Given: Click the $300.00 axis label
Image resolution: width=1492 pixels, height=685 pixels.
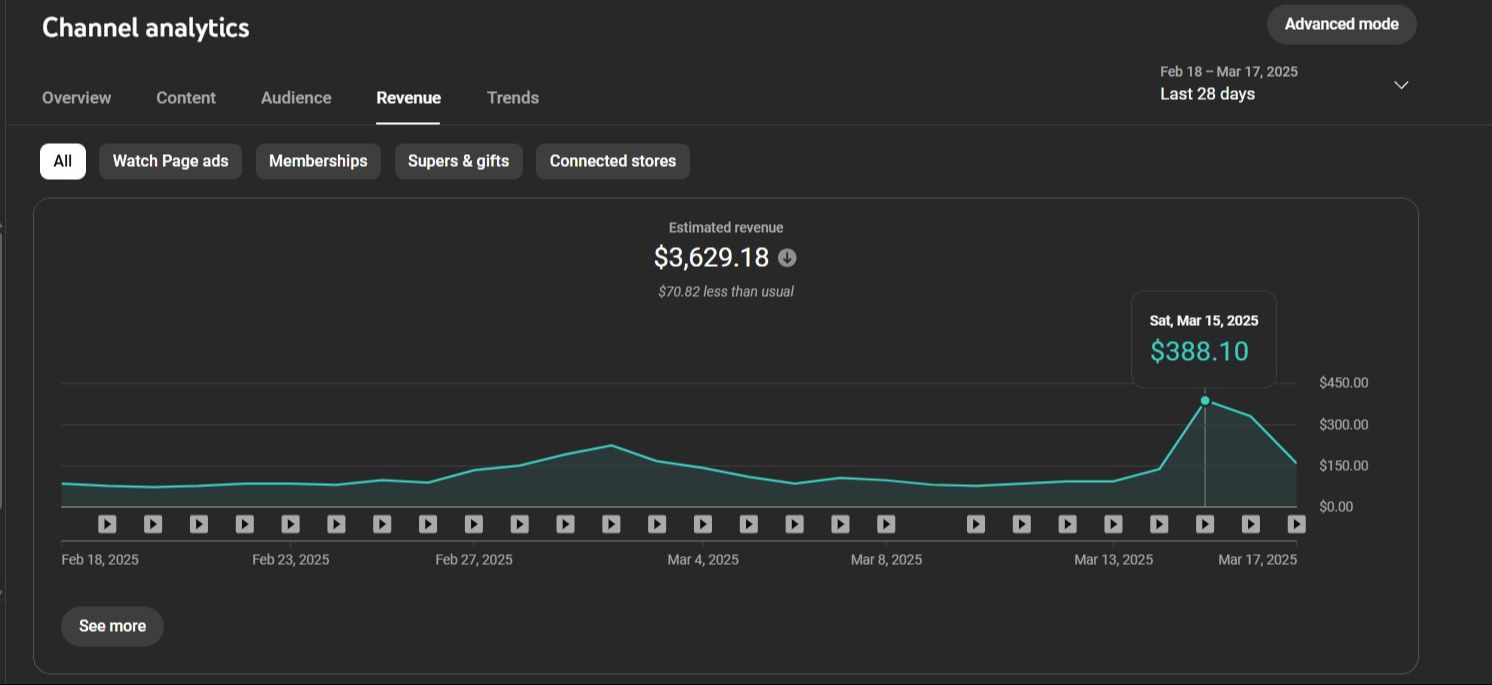Looking at the screenshot, I should tap(1344, 425).
